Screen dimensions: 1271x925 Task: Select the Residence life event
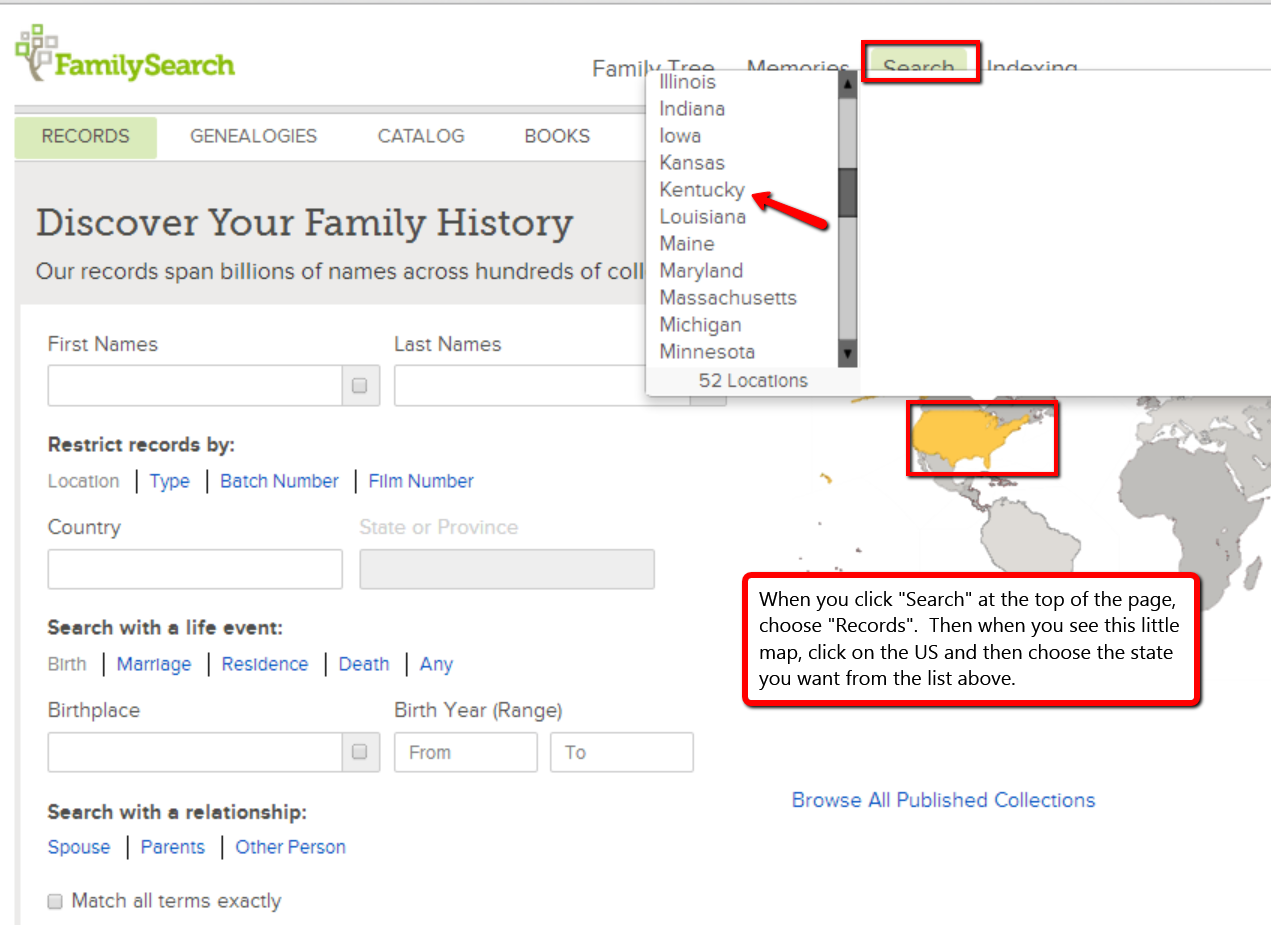[x=265, y=664]
